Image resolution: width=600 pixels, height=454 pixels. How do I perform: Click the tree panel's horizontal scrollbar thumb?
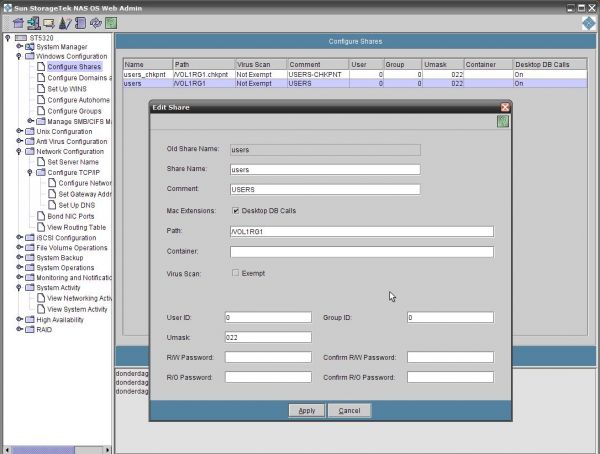tap(43, 450)
